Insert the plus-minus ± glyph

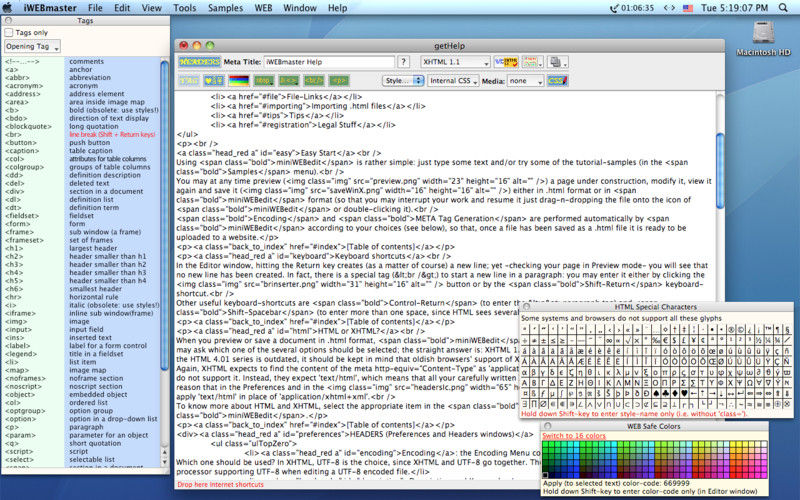click(x=543, y=340)
